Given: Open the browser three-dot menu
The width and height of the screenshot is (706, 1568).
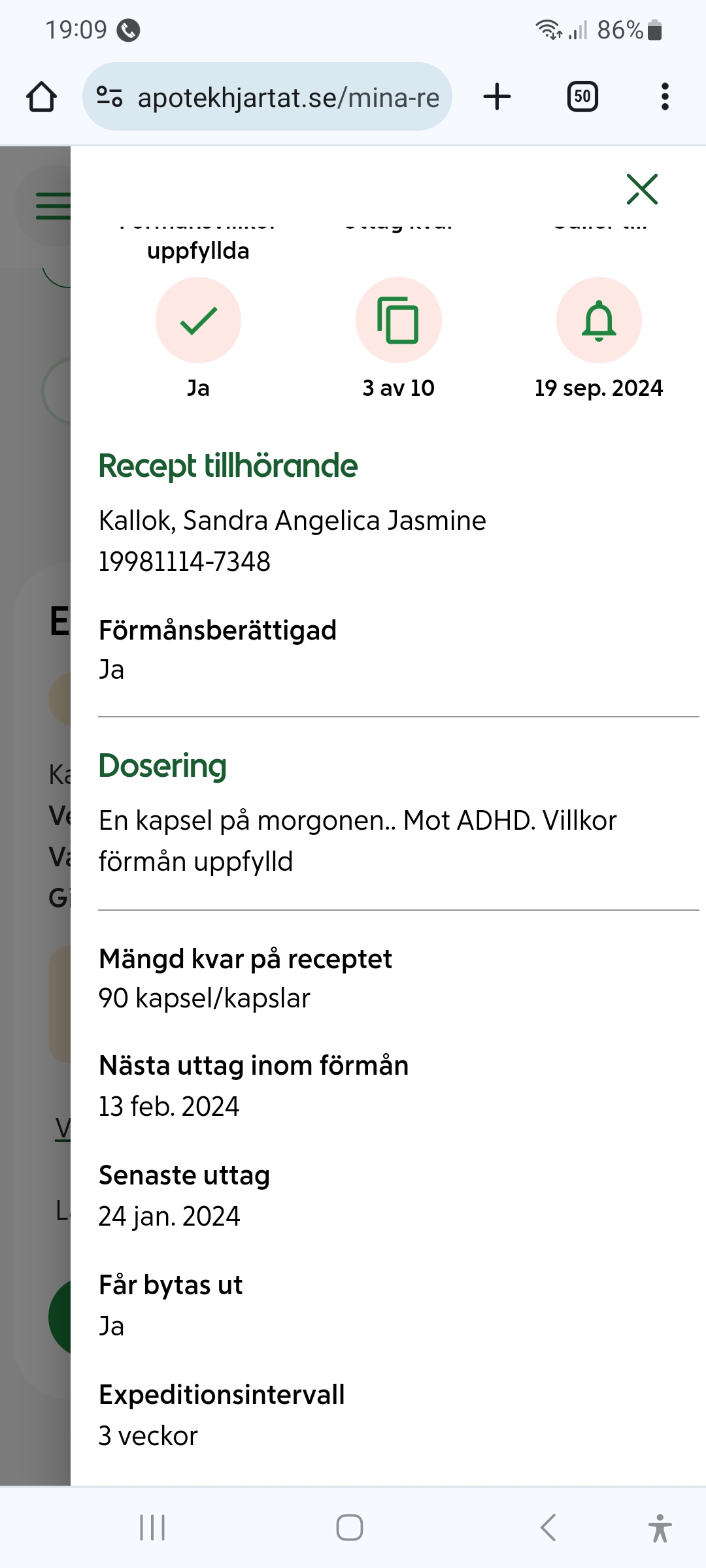Looking at the screenshot, I should 665,97.
